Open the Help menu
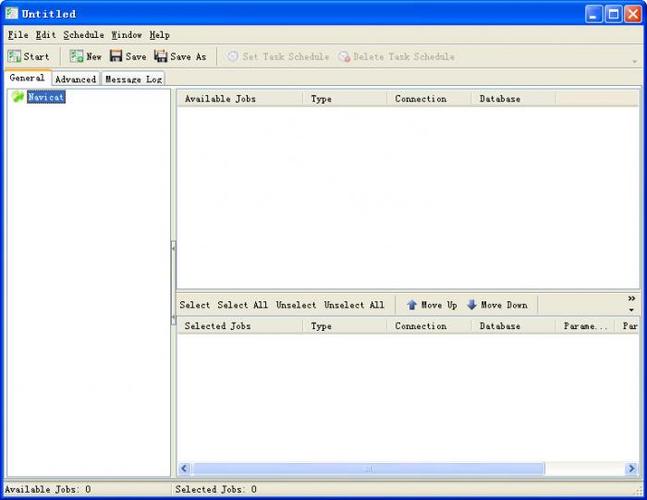 [x=160, y=35]
